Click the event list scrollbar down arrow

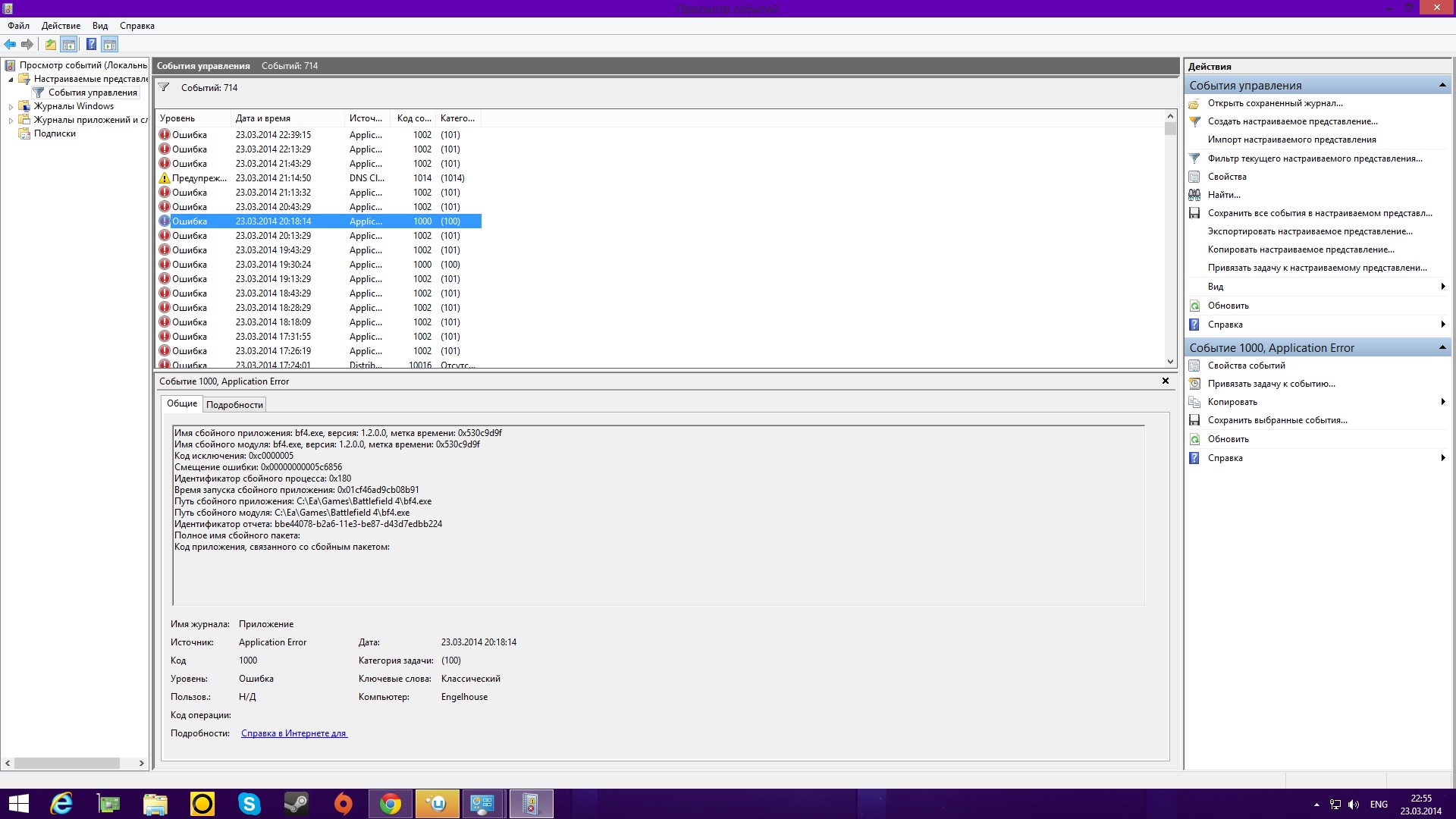coord(1170,362)
